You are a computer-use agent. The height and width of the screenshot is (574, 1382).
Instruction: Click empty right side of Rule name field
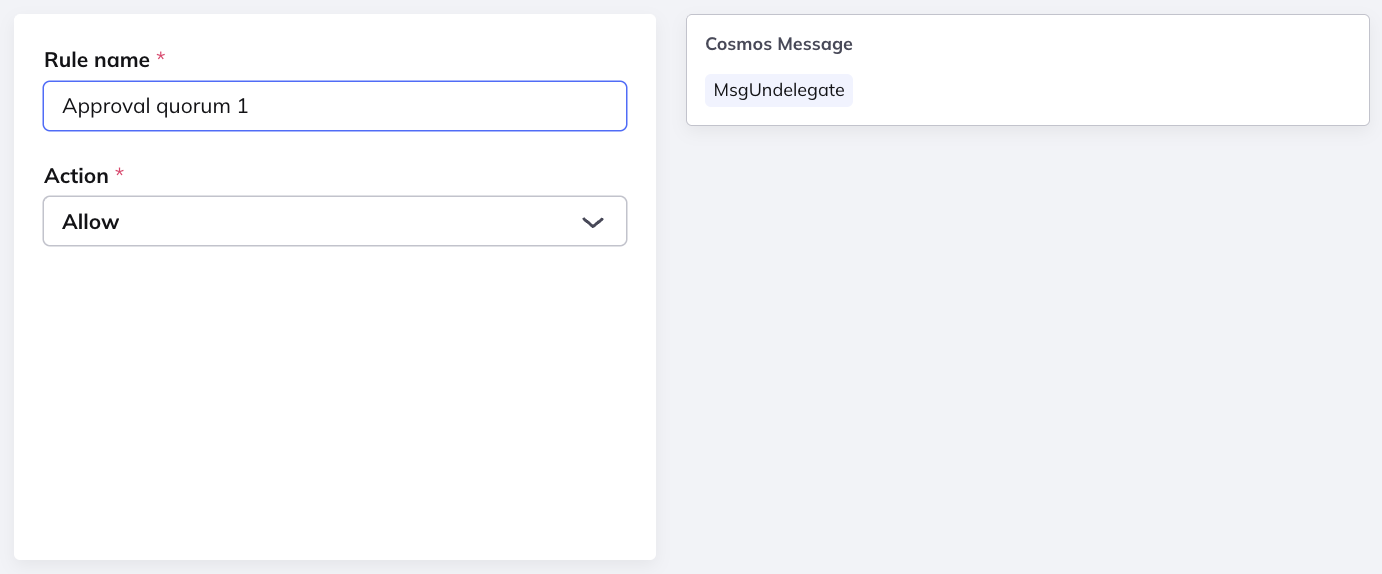[x=500, y=106]
